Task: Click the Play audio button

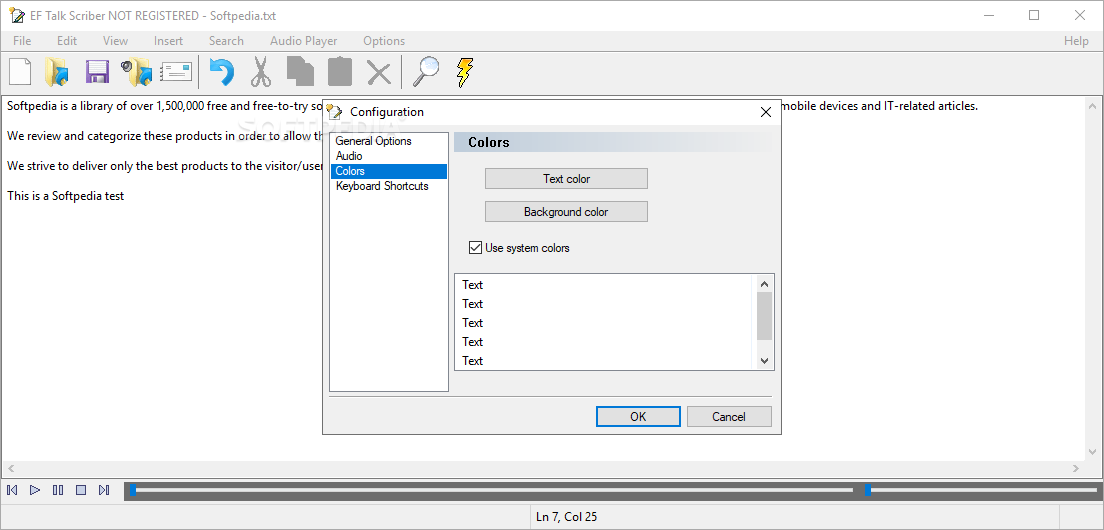Action: pos(34,490)
